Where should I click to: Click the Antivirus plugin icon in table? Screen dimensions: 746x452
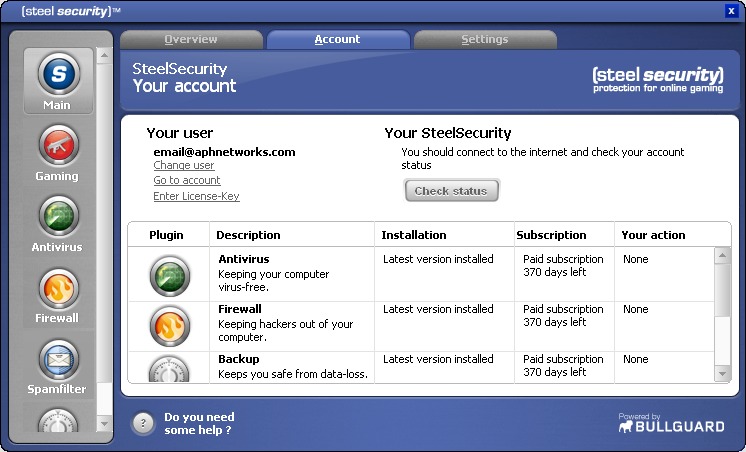[x=169, y=276]
